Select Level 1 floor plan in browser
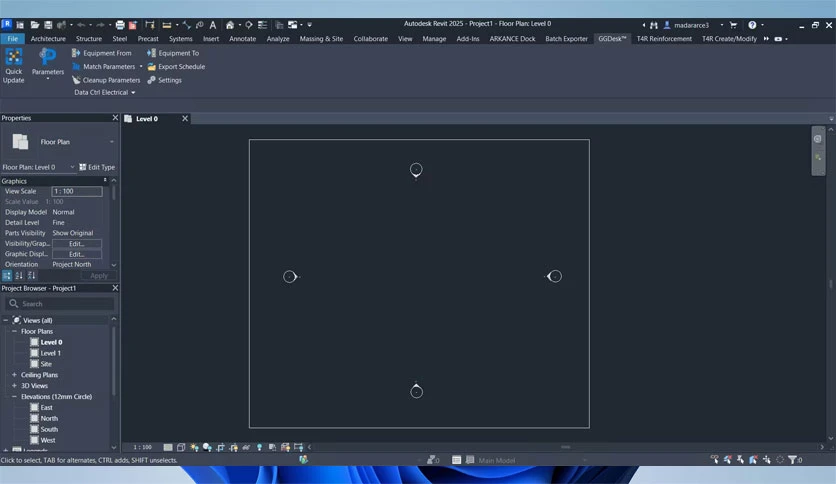The height and width of the screenshot is (484, 836). [51, 353]
